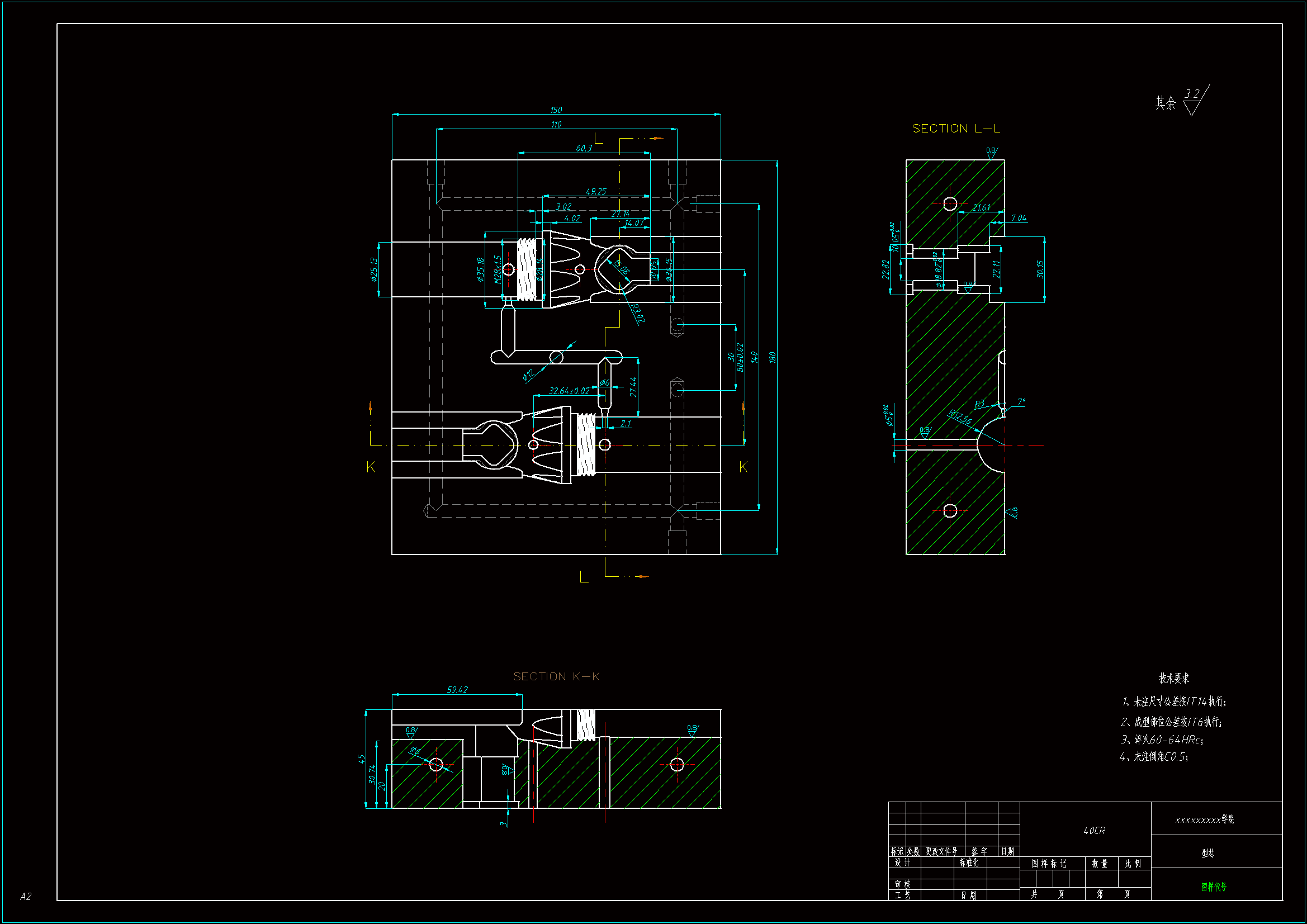1307x924 pixels.
Task: Select the R12.56 radius label
Action: (960, 417)
